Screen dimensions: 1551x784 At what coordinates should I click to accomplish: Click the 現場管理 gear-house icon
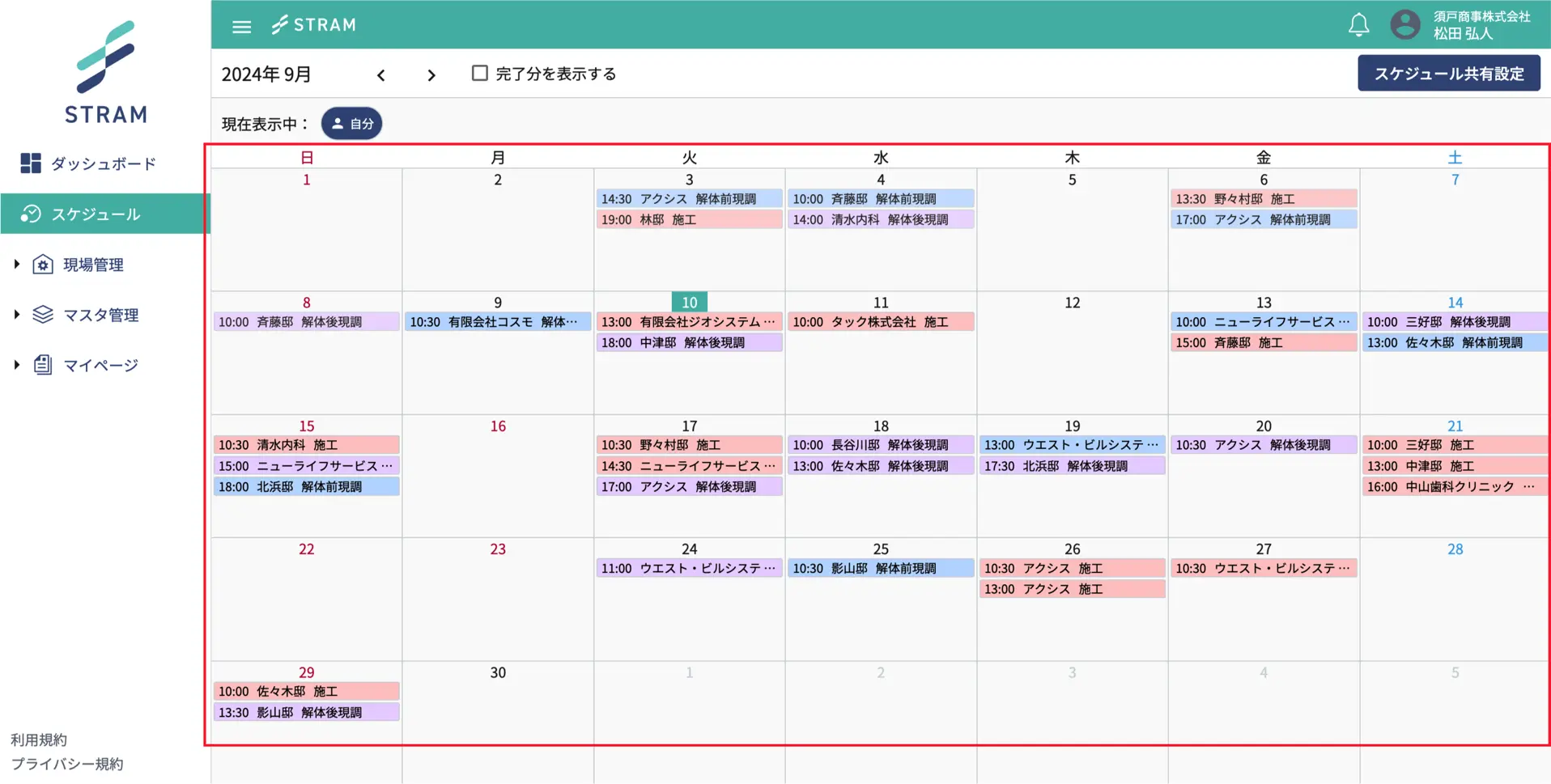pyautogui.click(x=43, y=265)
